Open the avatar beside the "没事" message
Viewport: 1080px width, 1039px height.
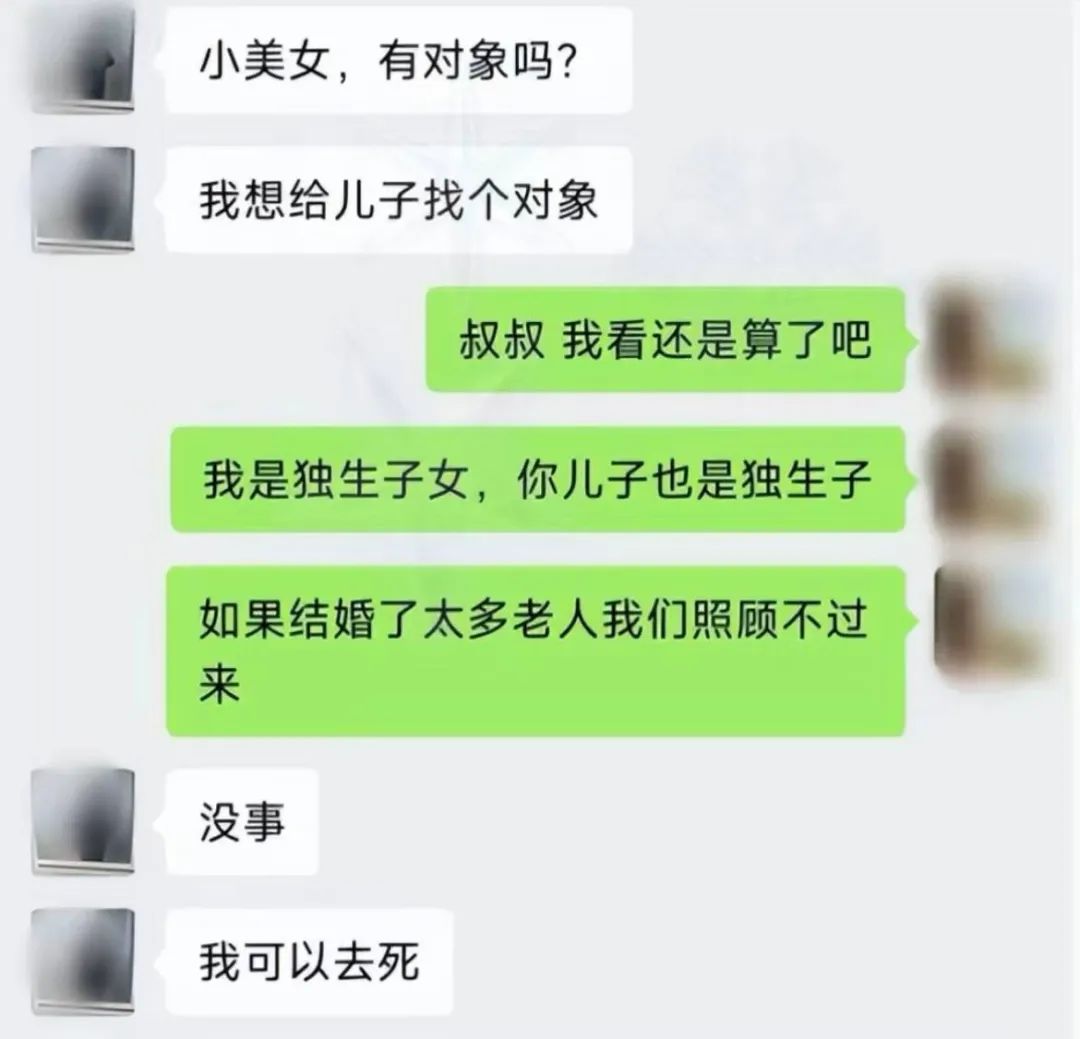pos(83,821)
